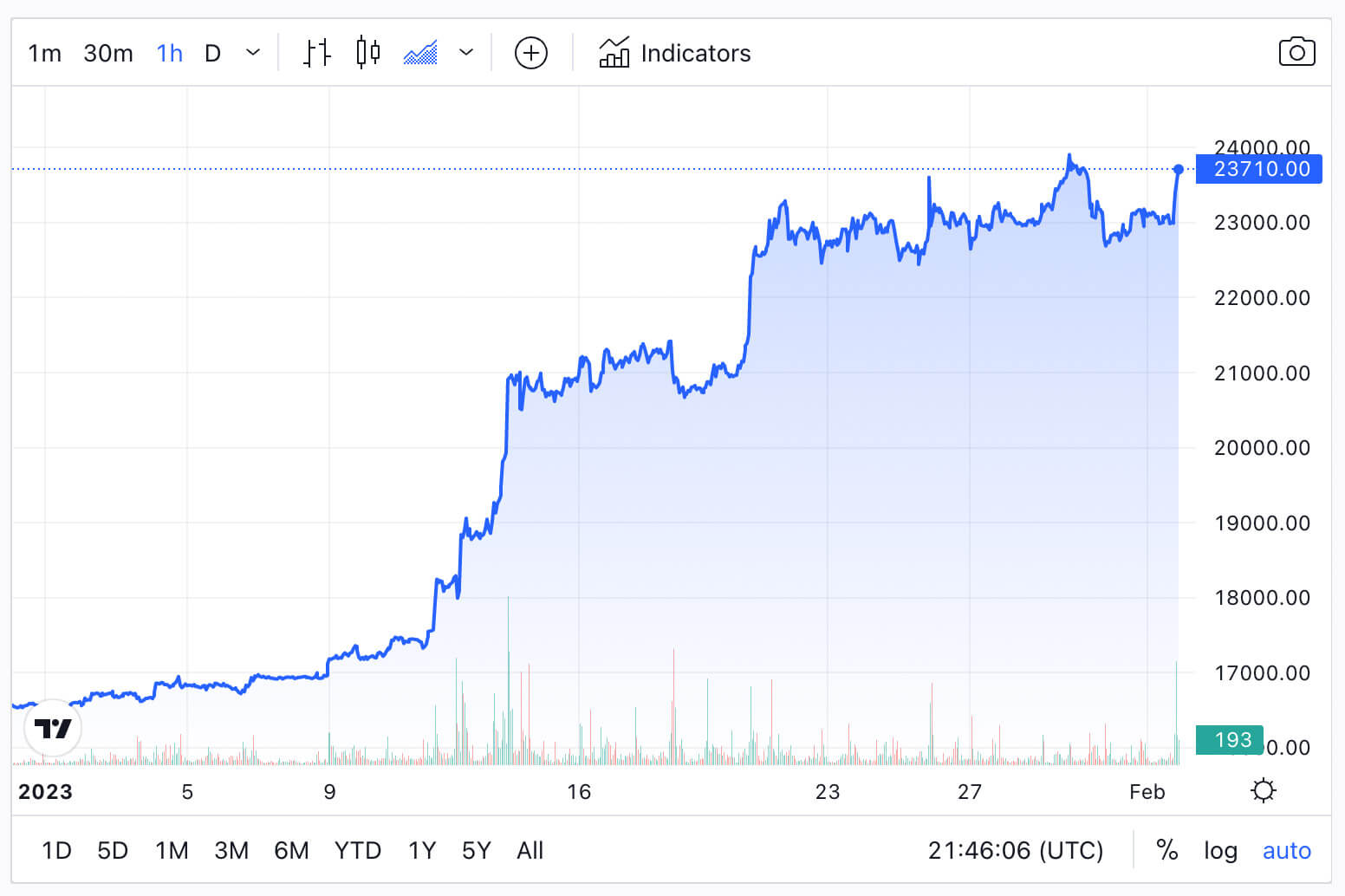Click the 21:46:06 UTC time display
The width and height of the screenshot is (1345, 896).
(1017, 850)
